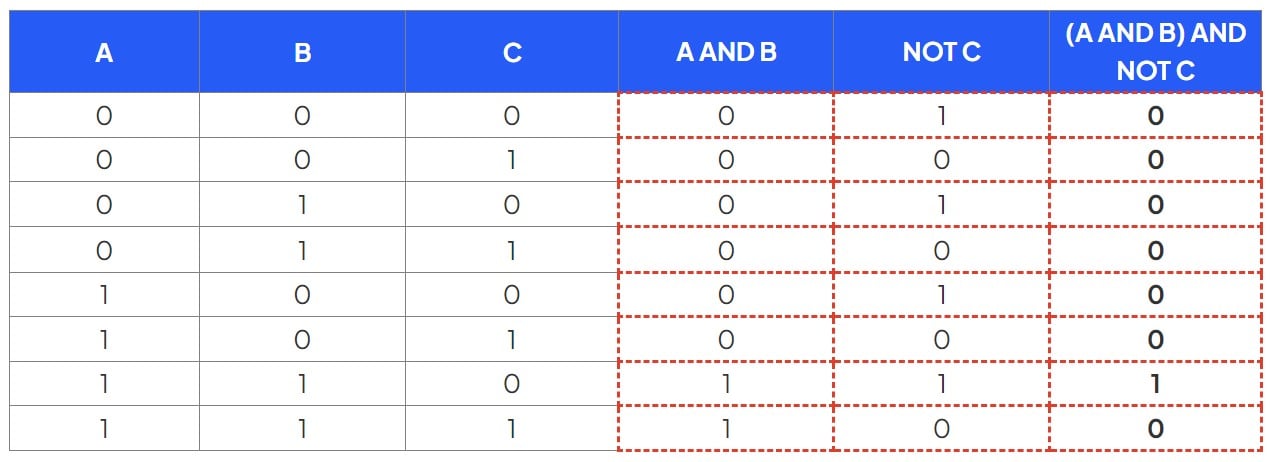Image resolution: width=1270 pixels, height=462 pixels.
Task: Click the bold 0 in the first data row
Action: pyautogui.click(x=1155, y=116)
